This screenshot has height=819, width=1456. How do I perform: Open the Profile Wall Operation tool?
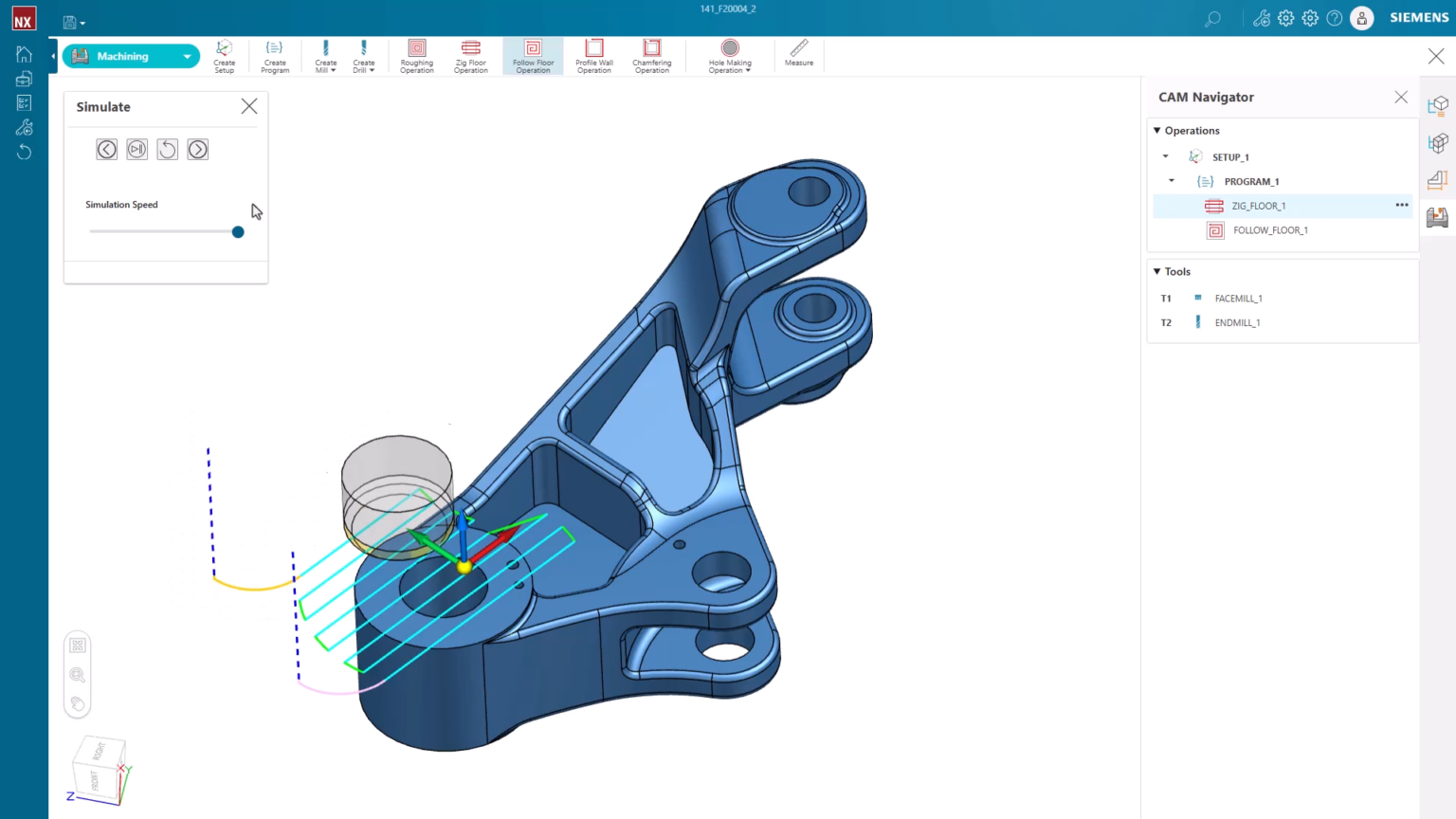[593, 55]
